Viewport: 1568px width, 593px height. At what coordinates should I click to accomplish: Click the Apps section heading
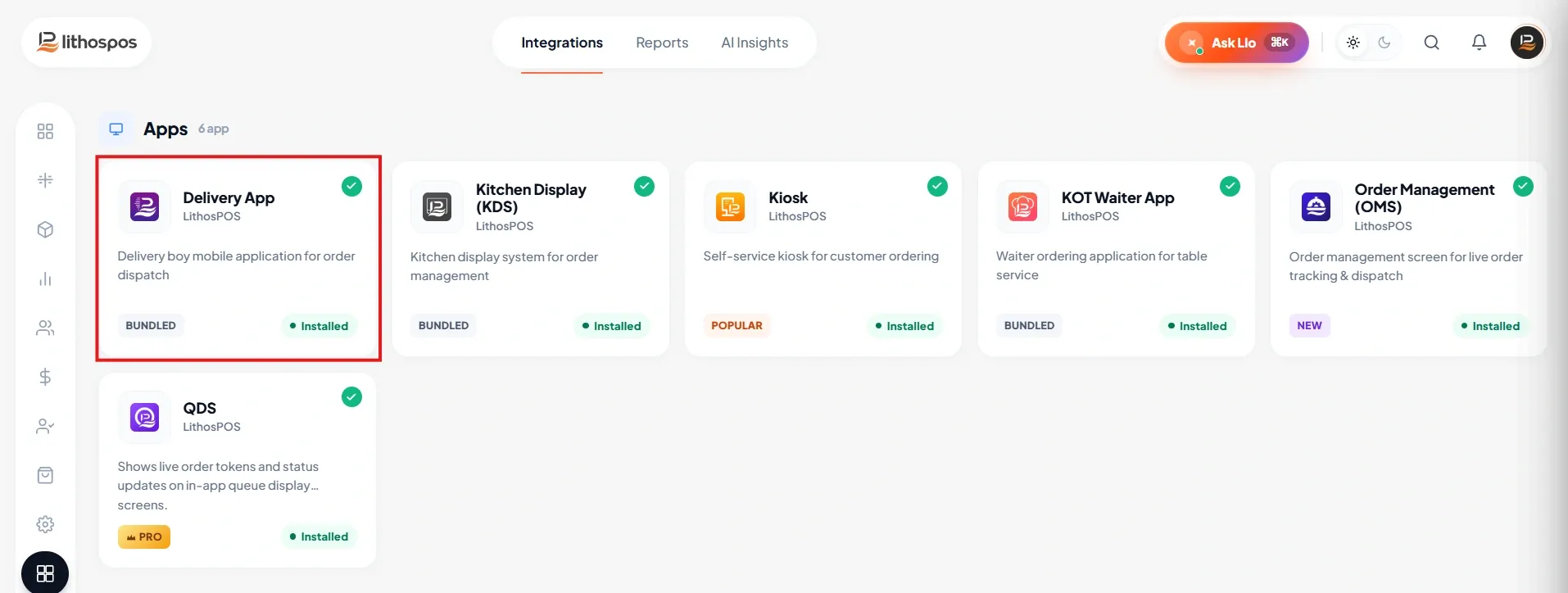pos(165,129)
